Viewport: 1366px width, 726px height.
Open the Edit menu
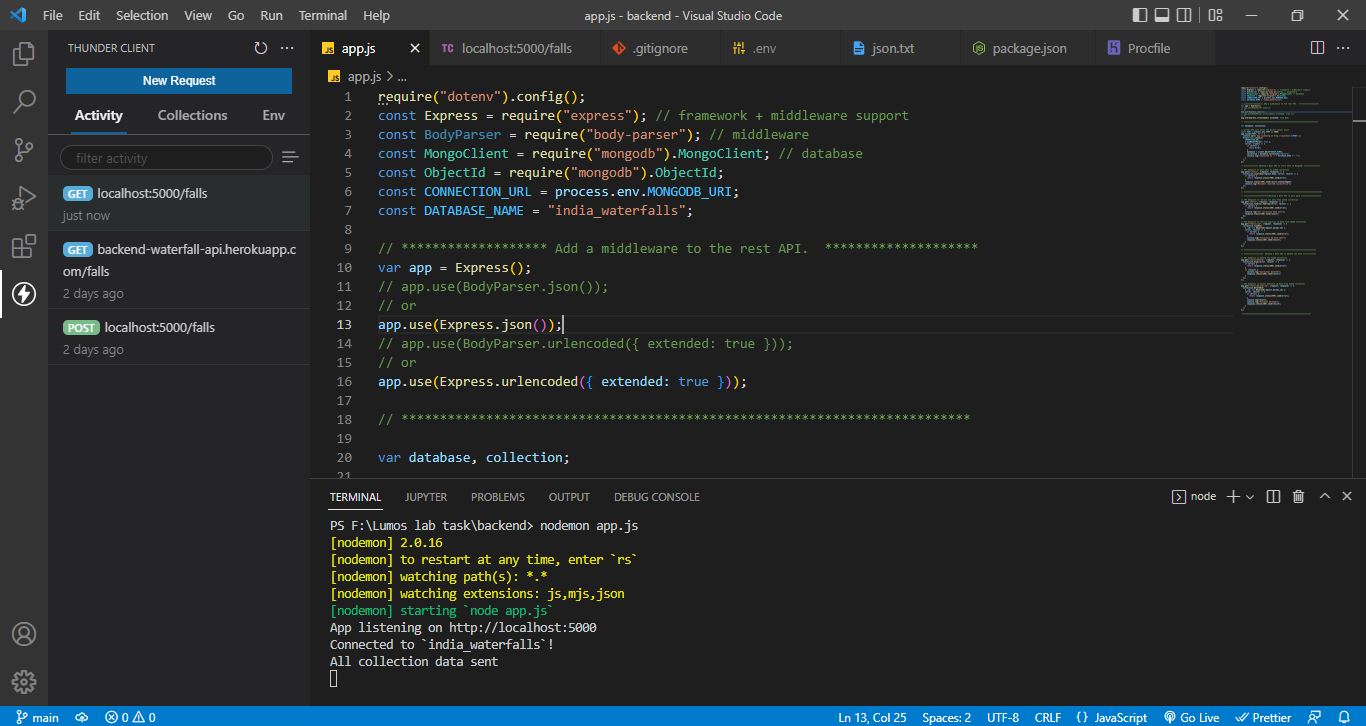click(x=89, y=15)
